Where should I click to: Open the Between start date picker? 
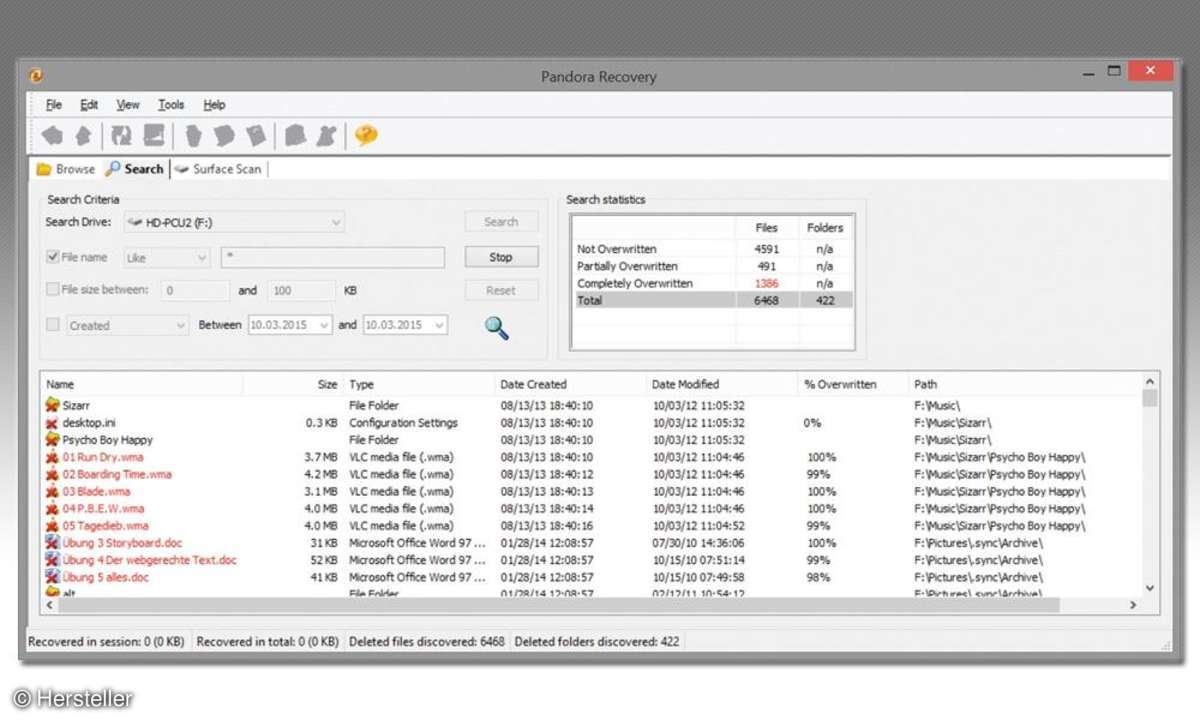(290, 325)
